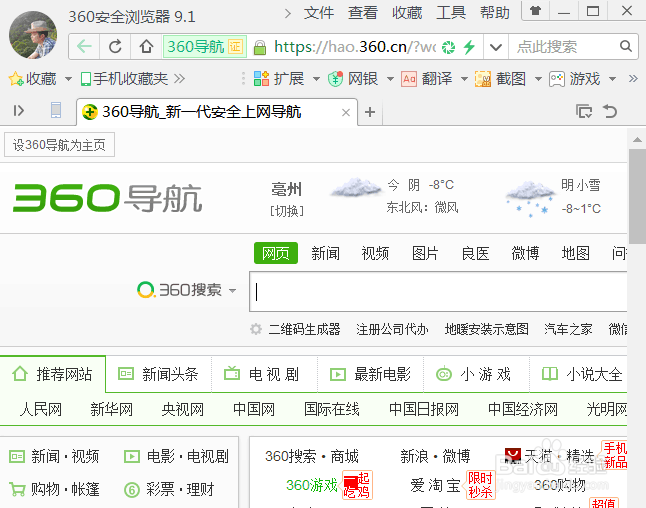Expand the 翻译 dropdown arrow

[x=464, y=79]
